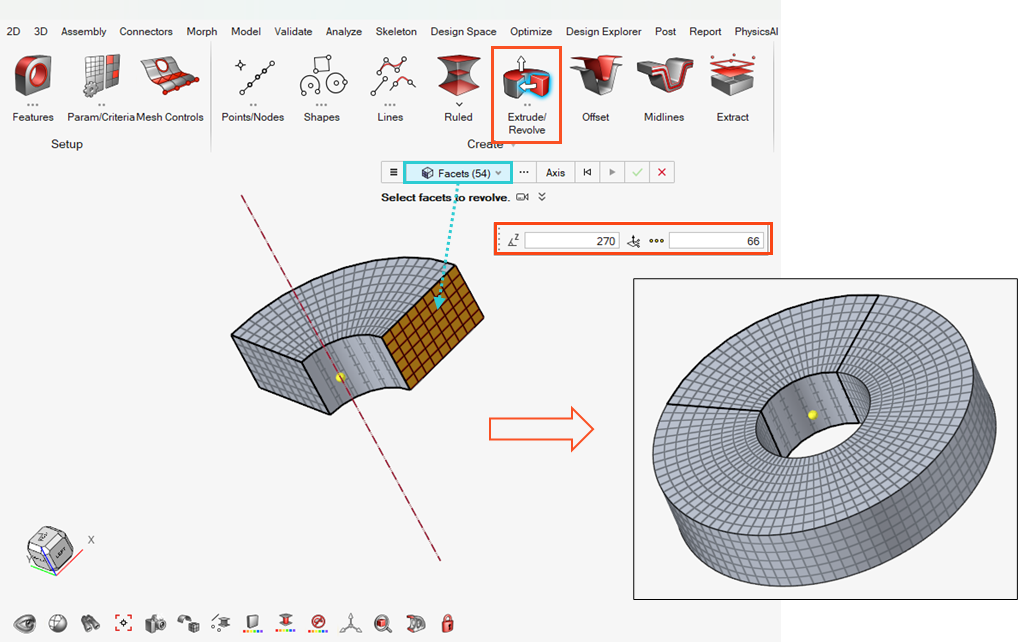Screen dimensions: 1018x642
Task: Open the Morph ribbon tab
Action: pyautogui.click(x=202, y=31)
